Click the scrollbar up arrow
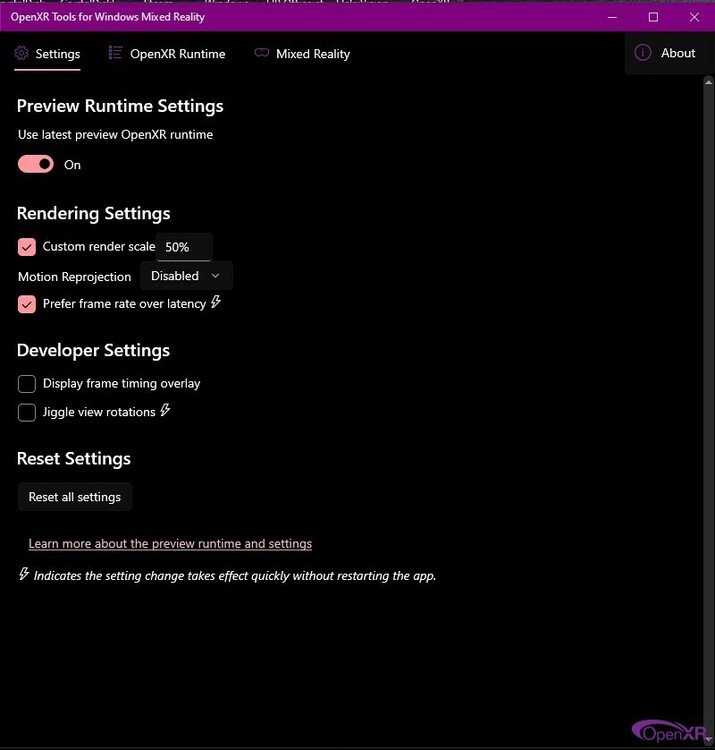Image resolution: width=715 pixels, height=750 pixels. click(x=708, y=83)
